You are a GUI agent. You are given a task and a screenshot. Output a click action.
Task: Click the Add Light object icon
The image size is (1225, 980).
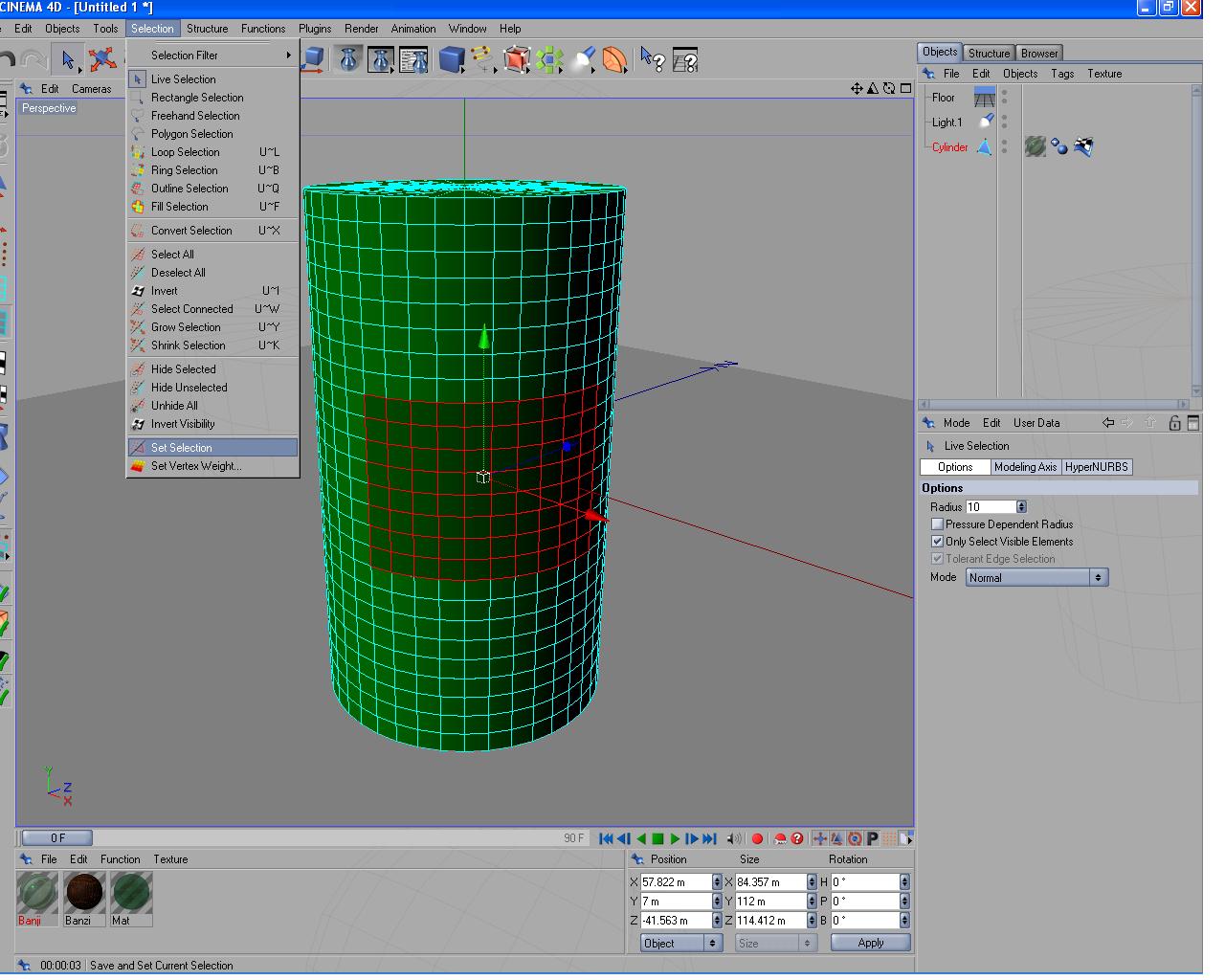[x=583, y=60]
